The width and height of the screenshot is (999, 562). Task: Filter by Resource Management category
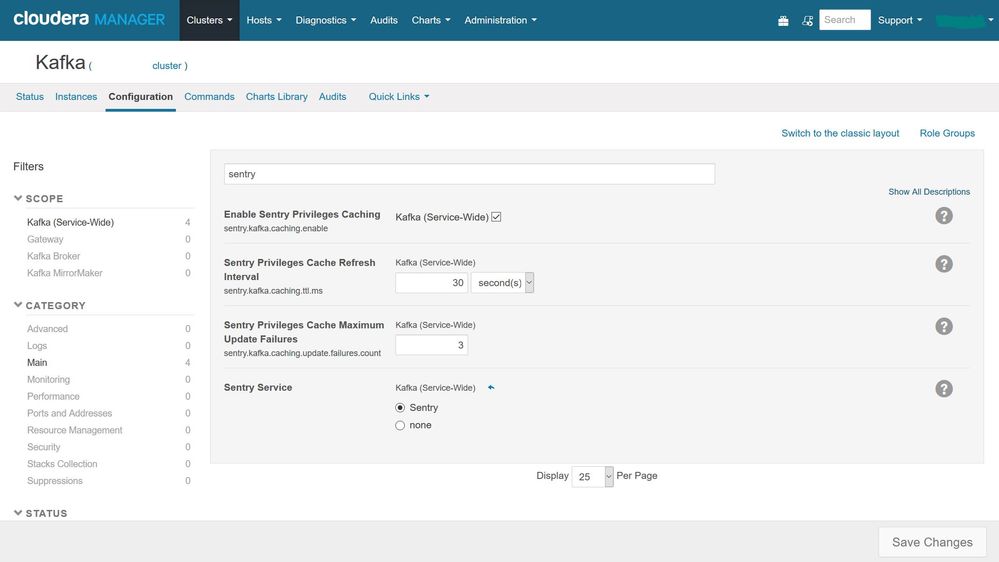[x=75, y=430]
